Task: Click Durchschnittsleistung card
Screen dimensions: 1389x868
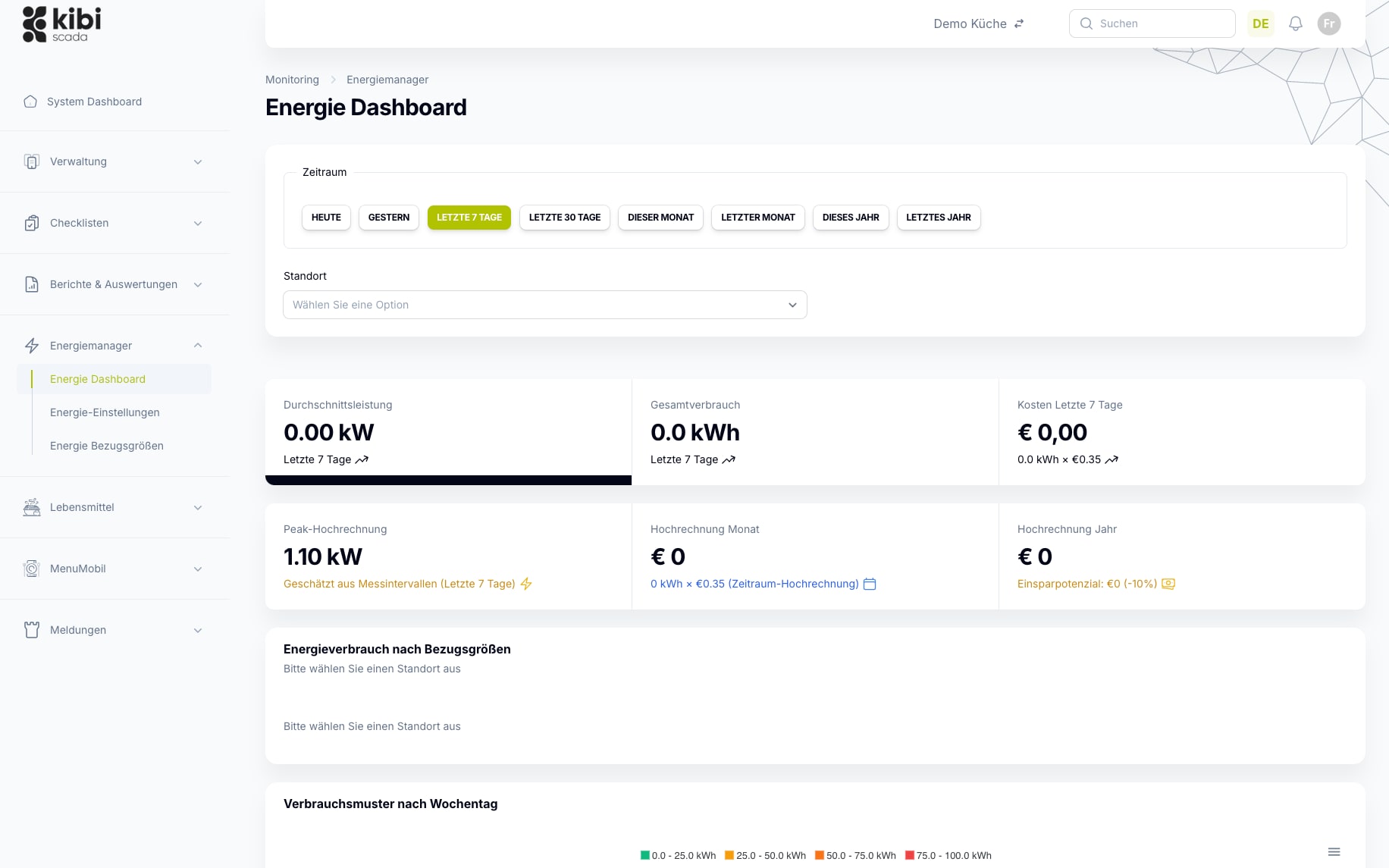Action: coord(448,432)
